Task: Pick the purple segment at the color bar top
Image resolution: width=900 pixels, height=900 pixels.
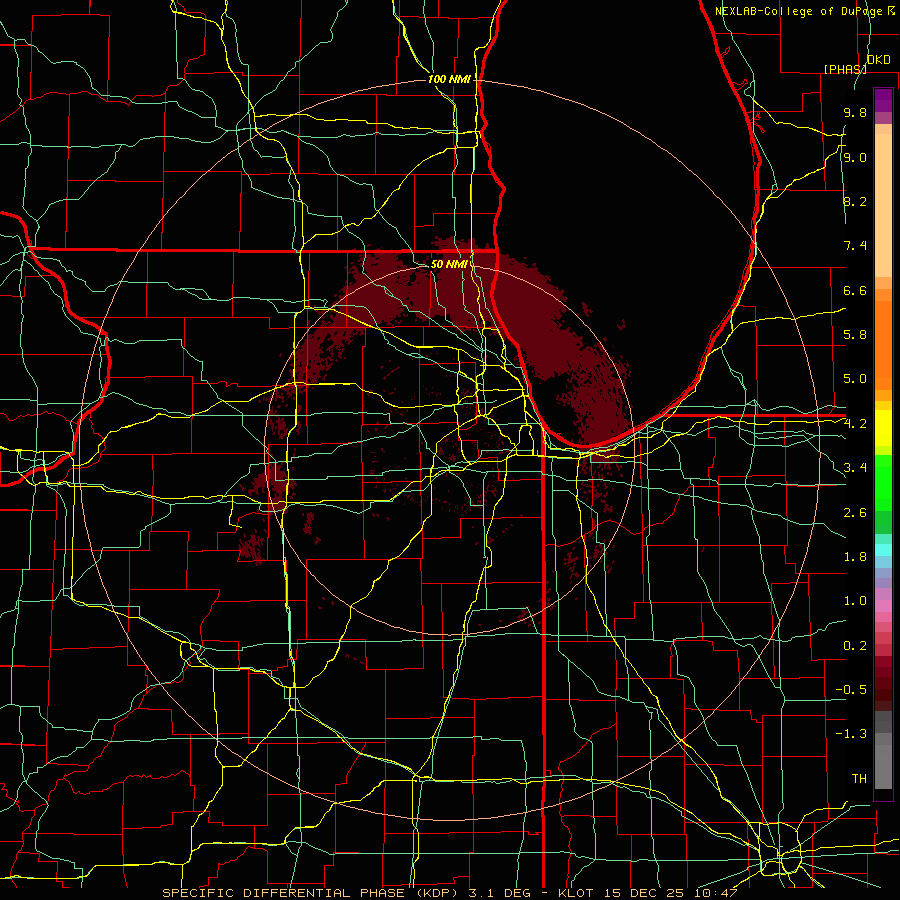Action: (883, 100)
